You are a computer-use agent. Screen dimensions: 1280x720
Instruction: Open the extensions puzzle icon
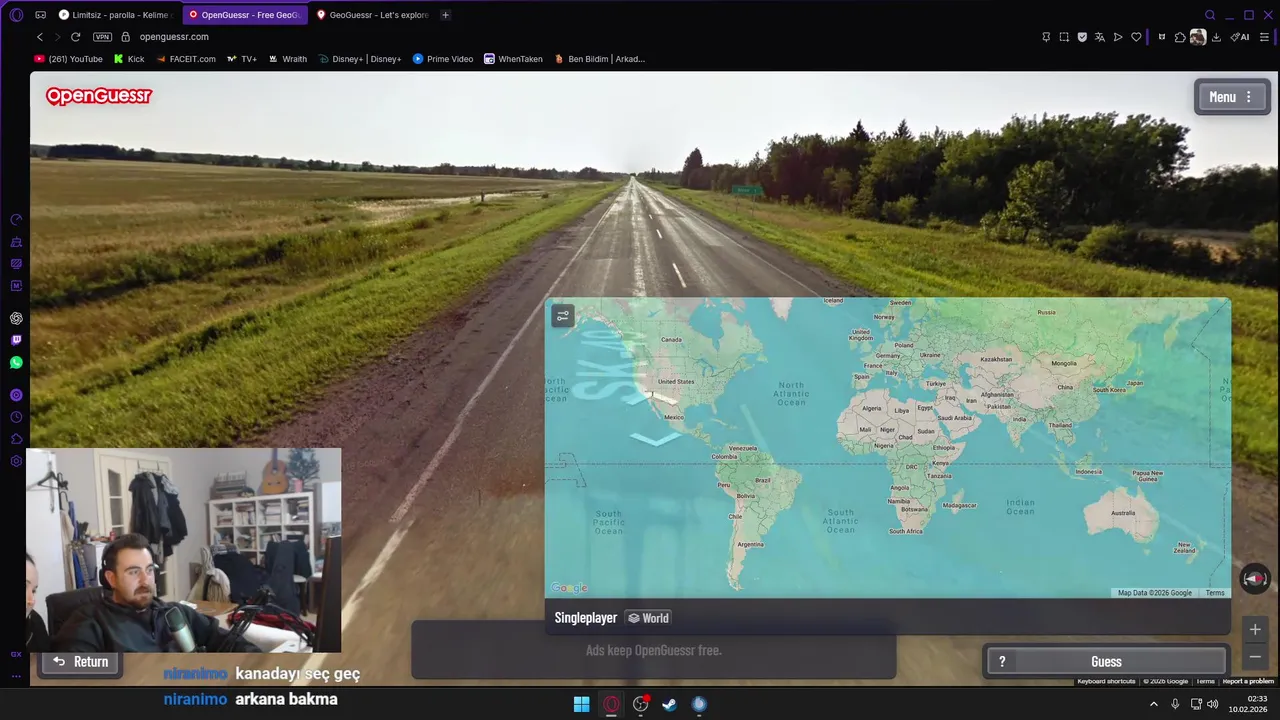pos(1180,37)
